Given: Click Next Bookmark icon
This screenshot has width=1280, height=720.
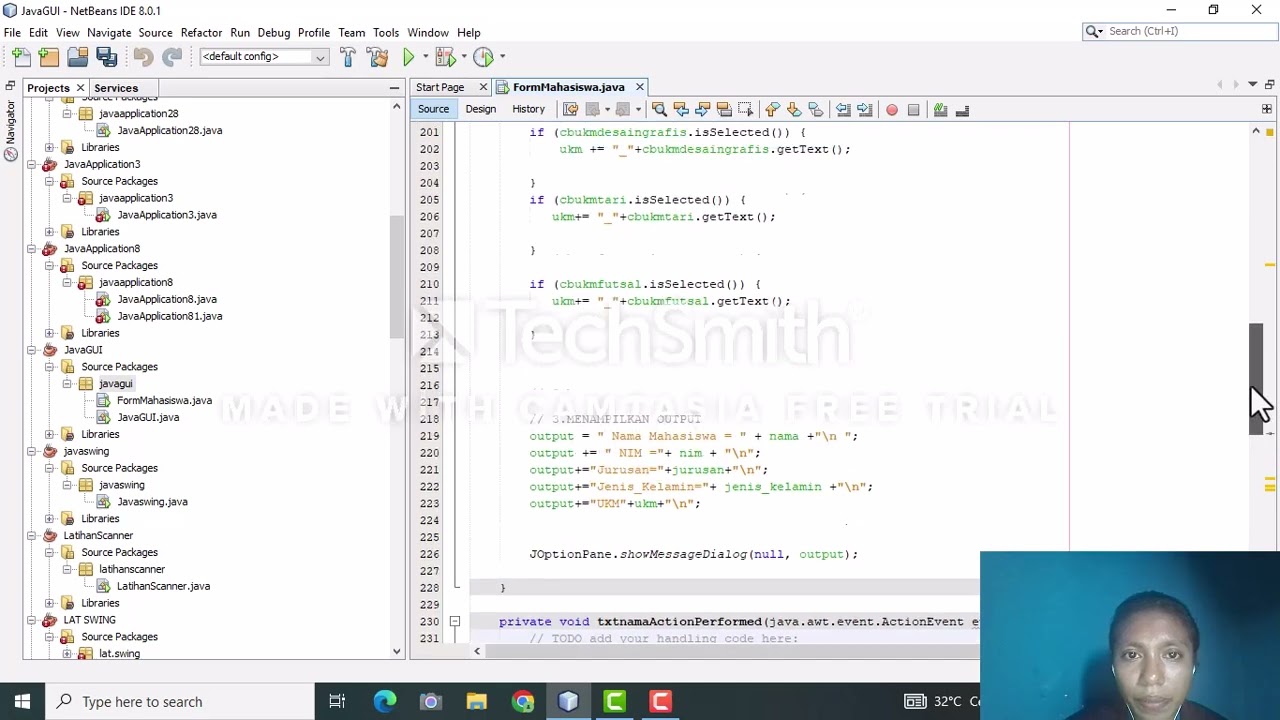Looking at the screenshot, I should tap(794, 110).
